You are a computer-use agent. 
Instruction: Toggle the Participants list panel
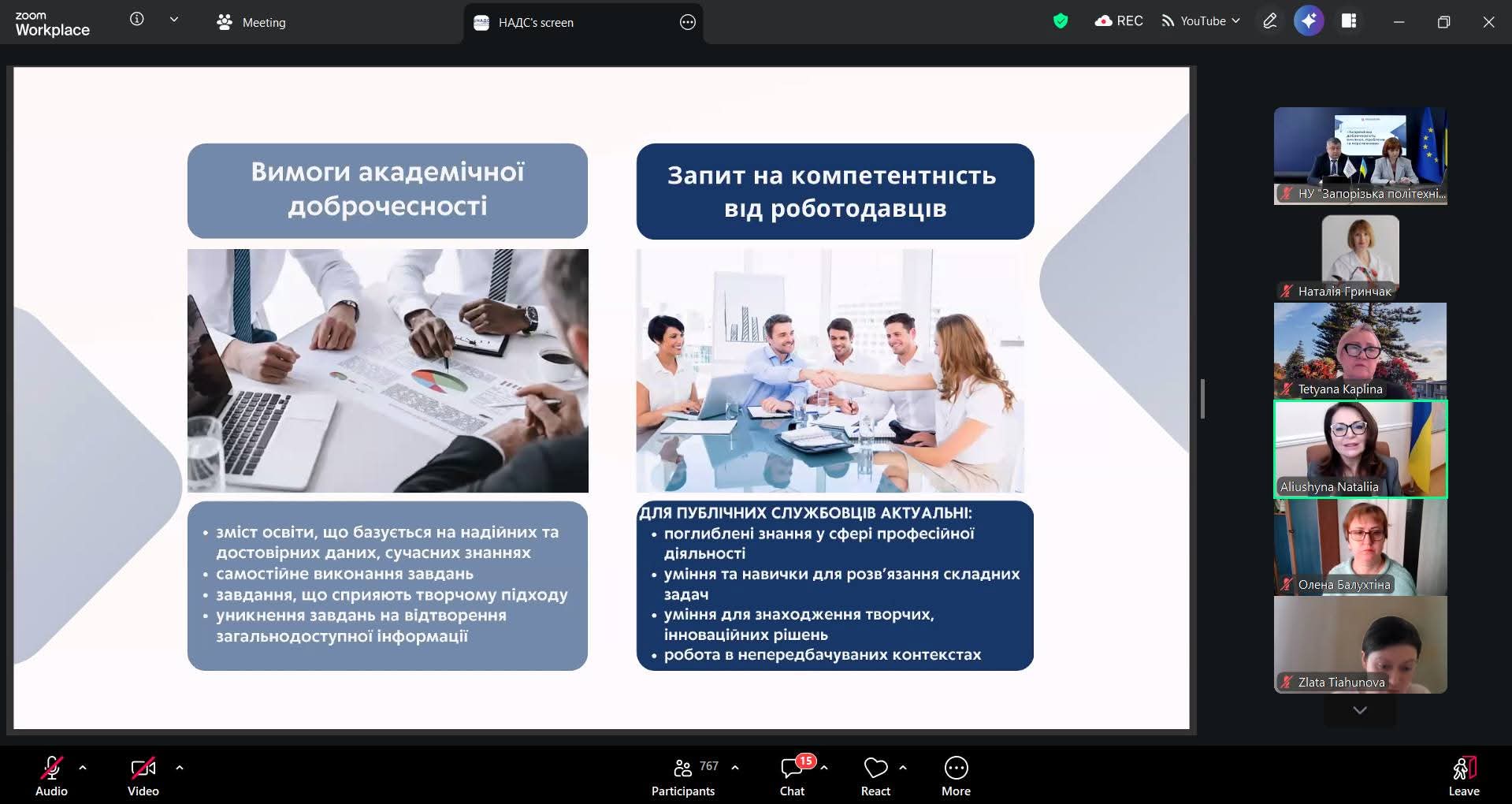683,776
